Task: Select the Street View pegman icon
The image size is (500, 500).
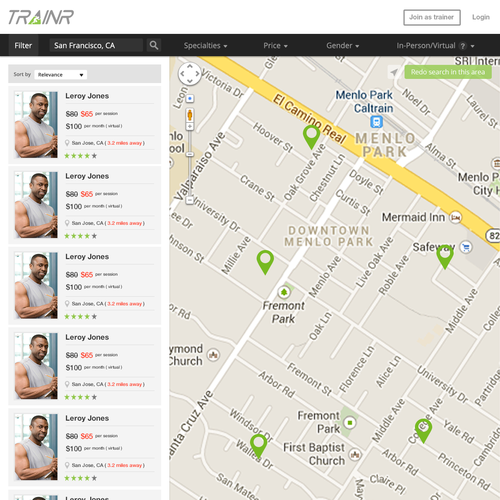Action: [190, 115]
